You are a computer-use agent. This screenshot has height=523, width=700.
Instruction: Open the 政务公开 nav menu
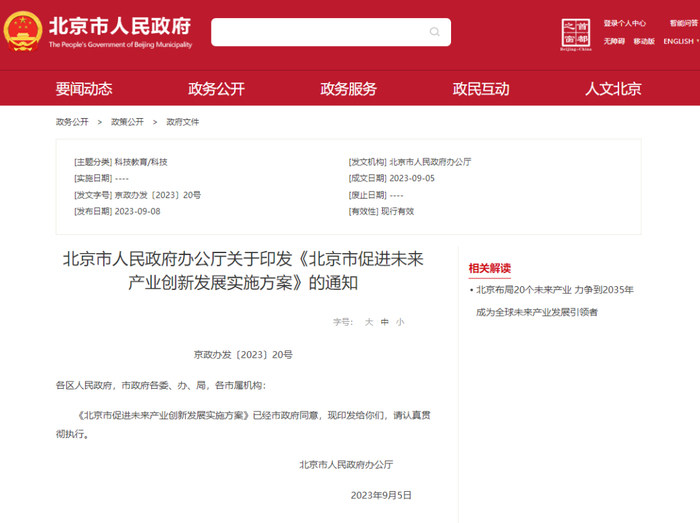coord(216,89)
